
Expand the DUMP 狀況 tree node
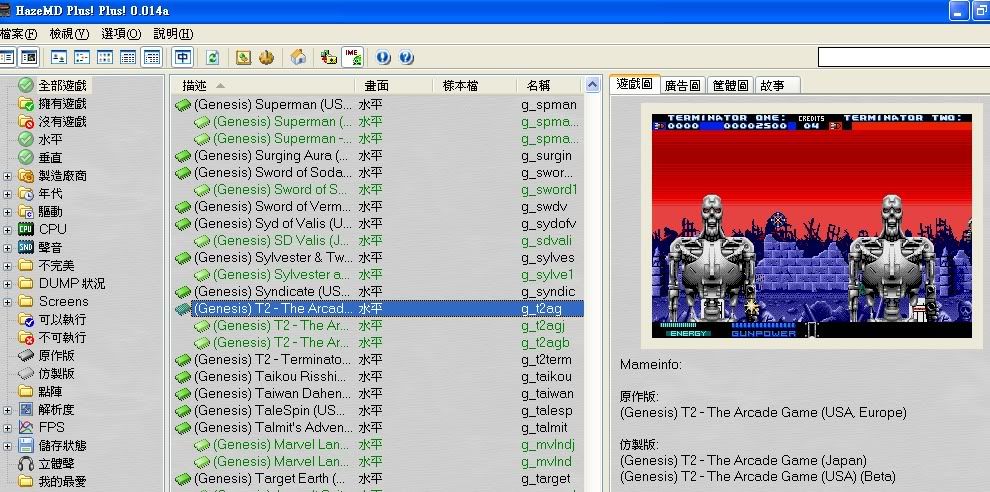(x=8, y=284)
